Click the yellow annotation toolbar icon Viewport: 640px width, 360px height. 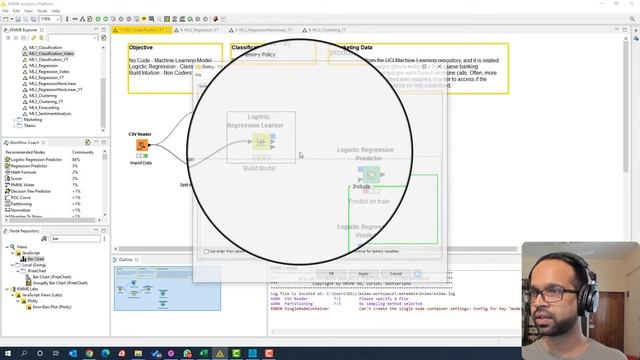[x=144, y=19]
